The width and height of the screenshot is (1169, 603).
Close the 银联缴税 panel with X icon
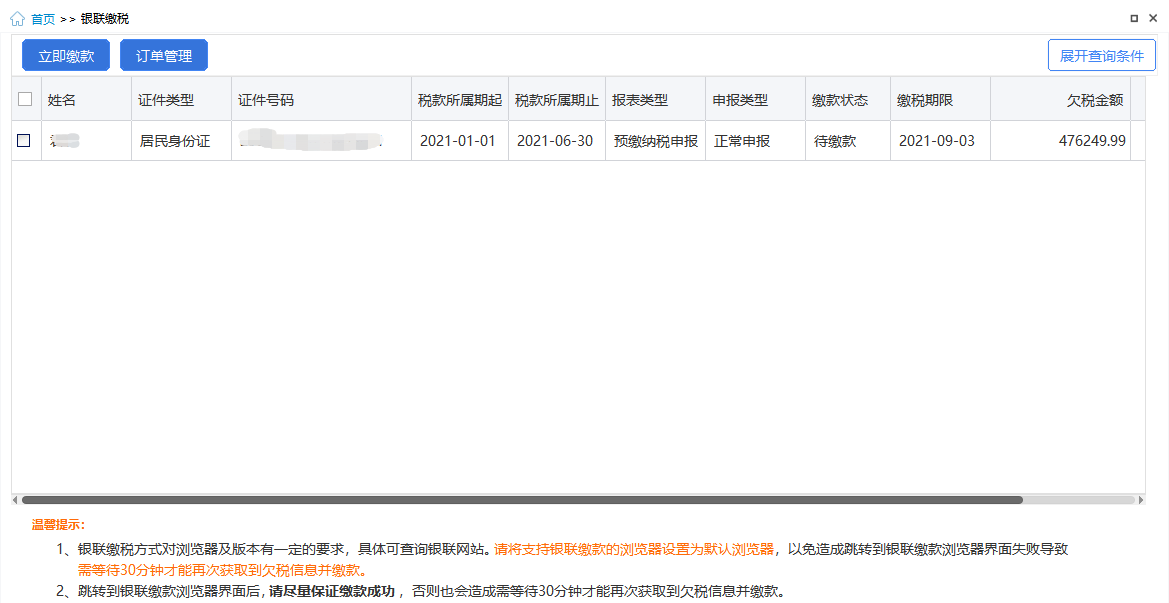click(1155, 18)
